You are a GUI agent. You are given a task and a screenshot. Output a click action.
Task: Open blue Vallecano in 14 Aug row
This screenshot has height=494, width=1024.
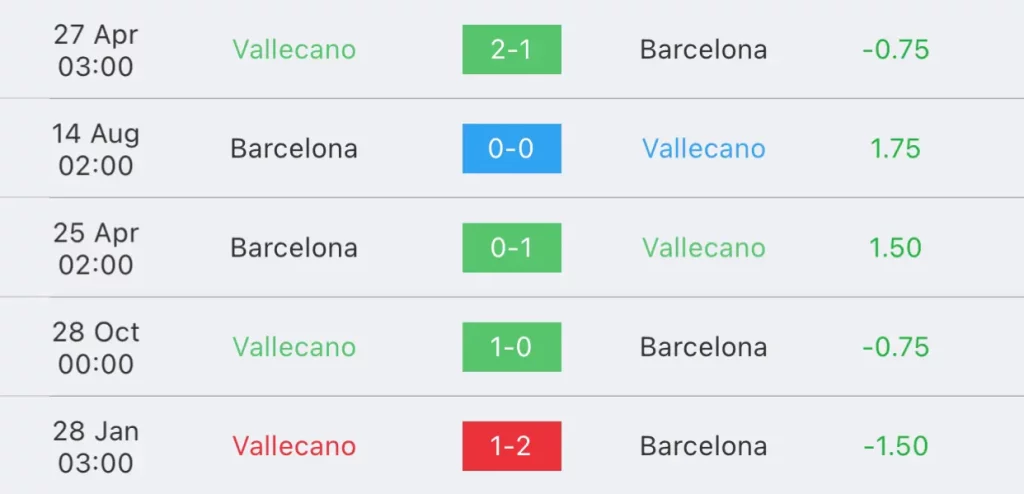pos(703,148)
